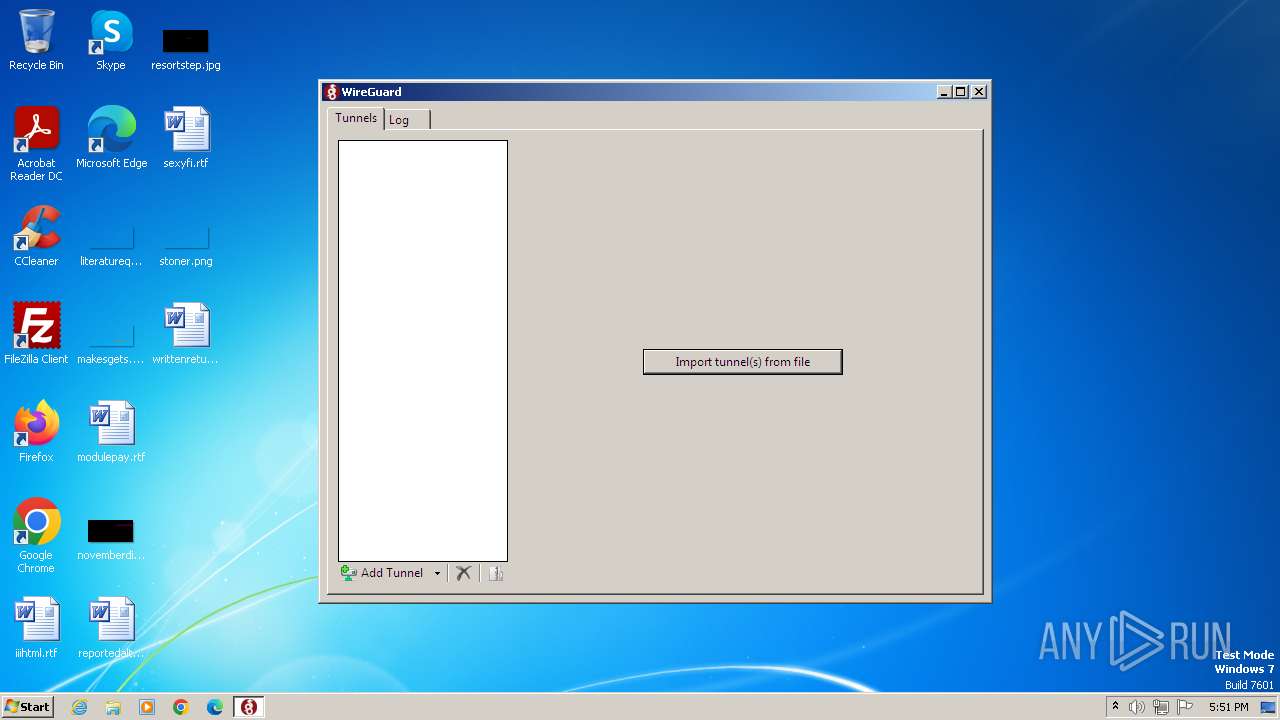Viewport: 1280px width, 720px height.
Task: Open the Recycle Bin desktop icon
Action: click(x=36, y=40)
